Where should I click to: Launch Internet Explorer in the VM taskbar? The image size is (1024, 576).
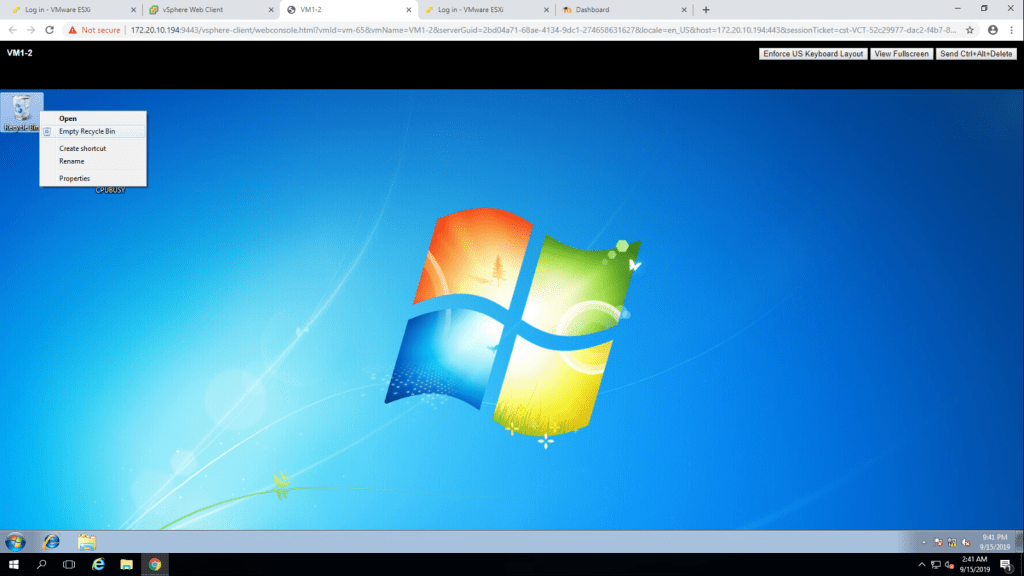(51, 542)
